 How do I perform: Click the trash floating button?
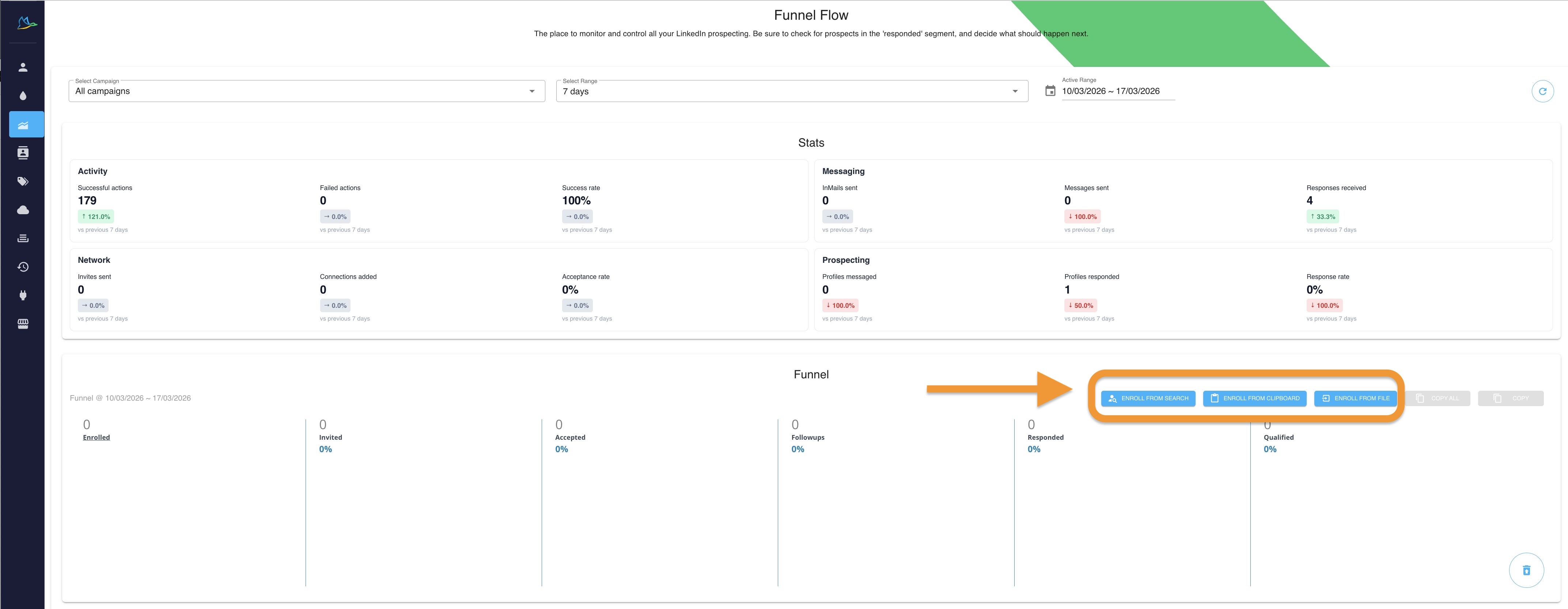point(1526,570)
